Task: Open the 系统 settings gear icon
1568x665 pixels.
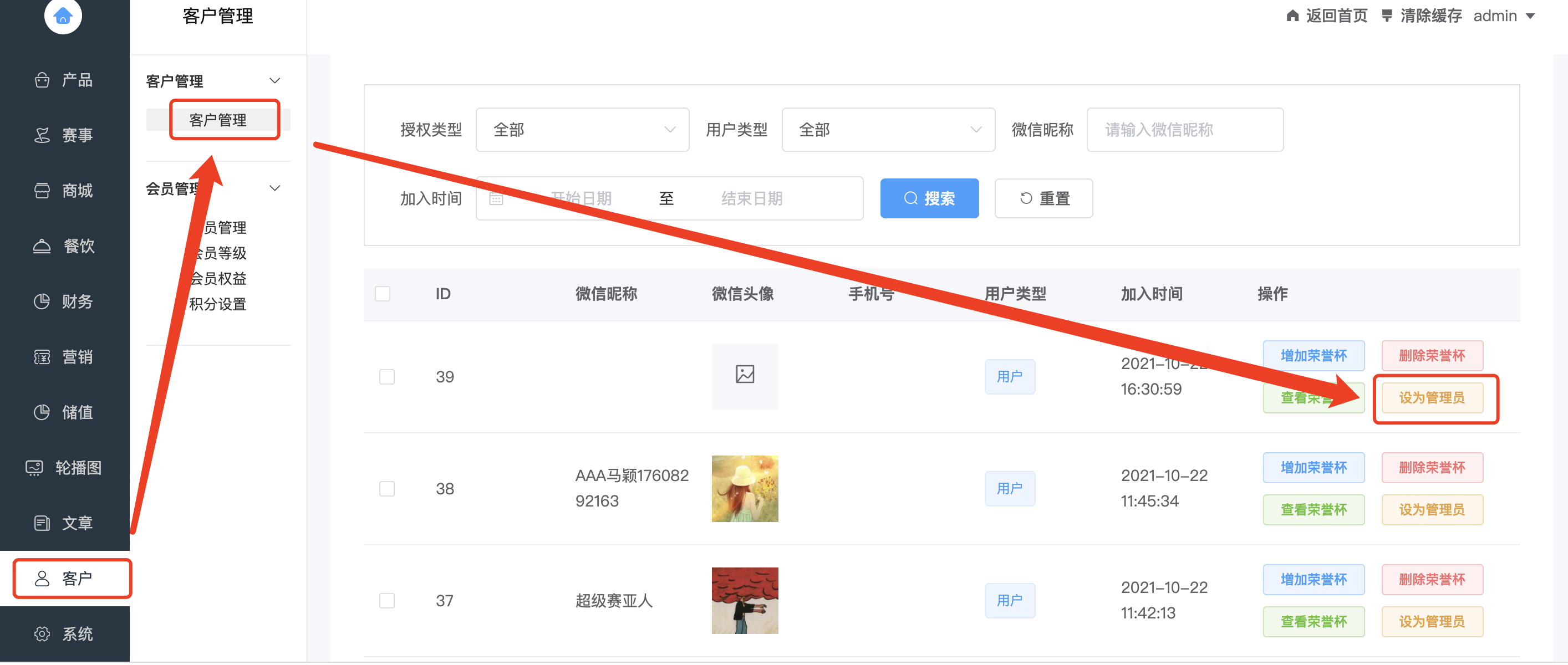Action: 42,633
